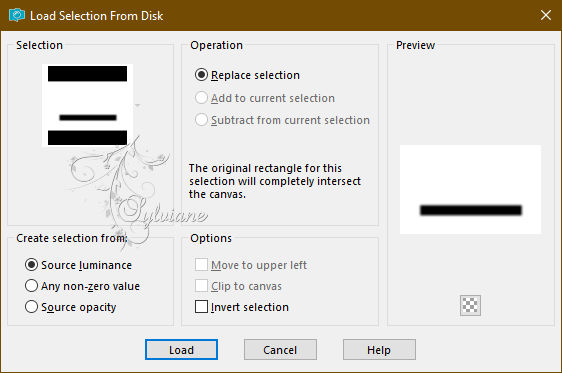
Task: Select Source luminance radio button
Action: (32, 265)
